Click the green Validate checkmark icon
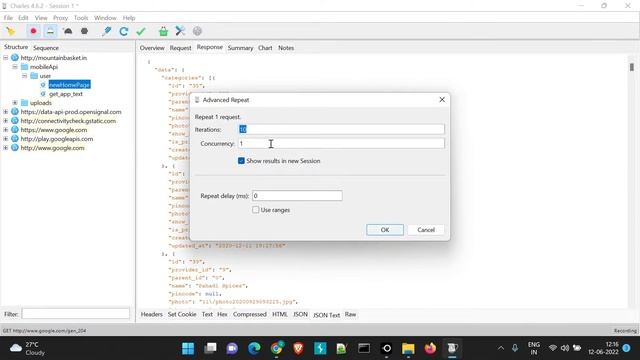This screenshot has width=640, height=360. click(x=141, y=31)
